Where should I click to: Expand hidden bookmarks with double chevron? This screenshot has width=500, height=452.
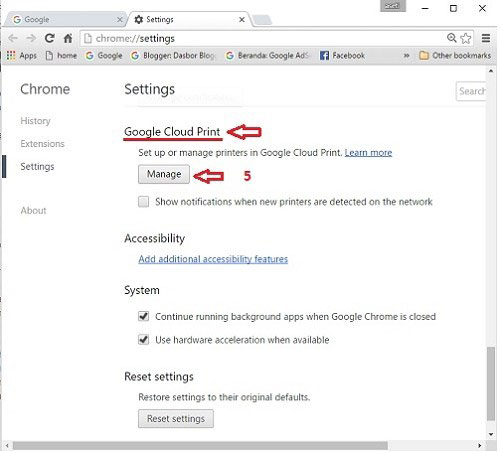pos(406,55)
